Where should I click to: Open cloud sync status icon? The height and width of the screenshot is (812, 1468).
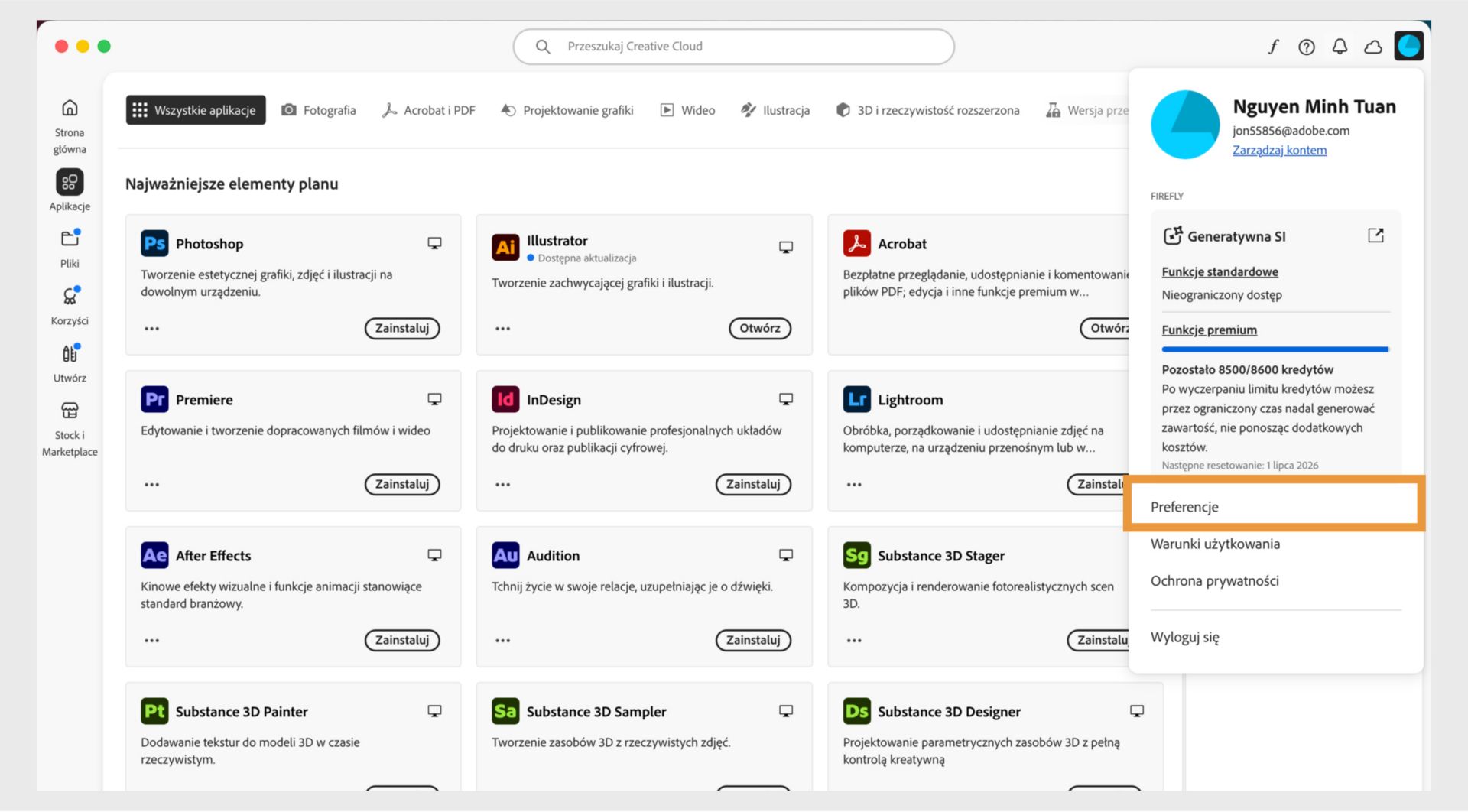(1373, 47)
